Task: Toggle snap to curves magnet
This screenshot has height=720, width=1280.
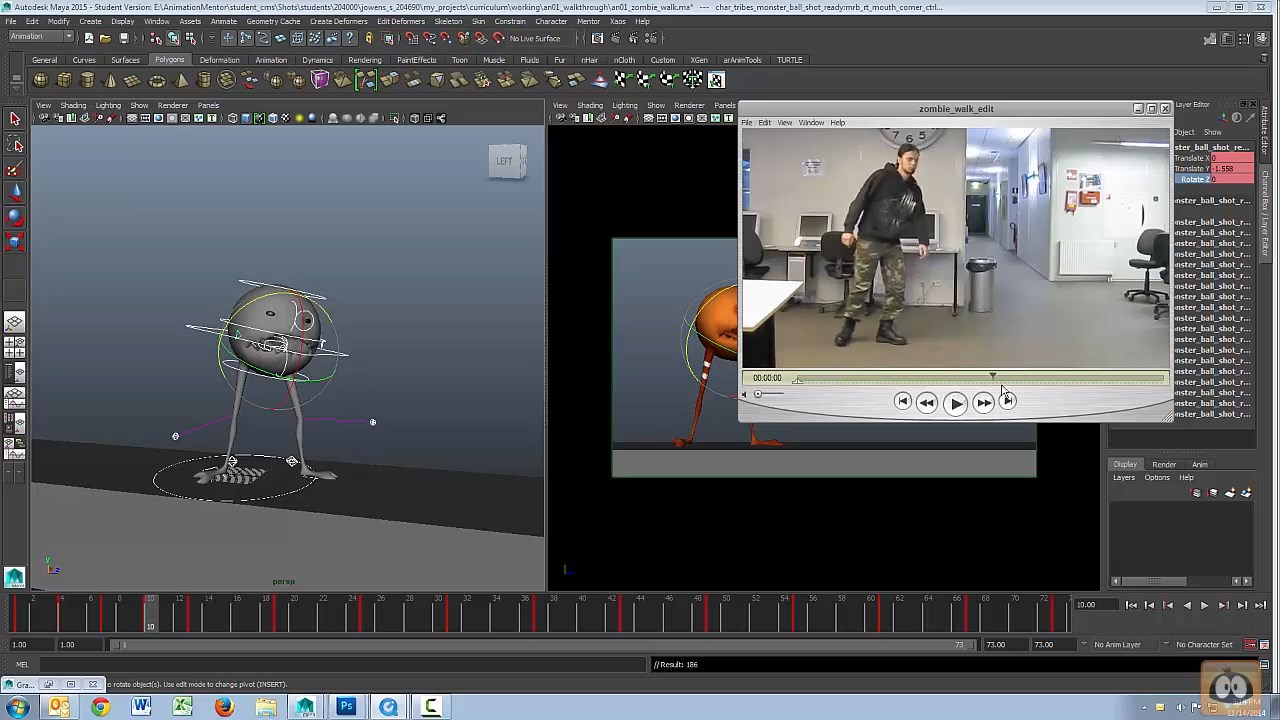Action: click(x=428, y=38)
